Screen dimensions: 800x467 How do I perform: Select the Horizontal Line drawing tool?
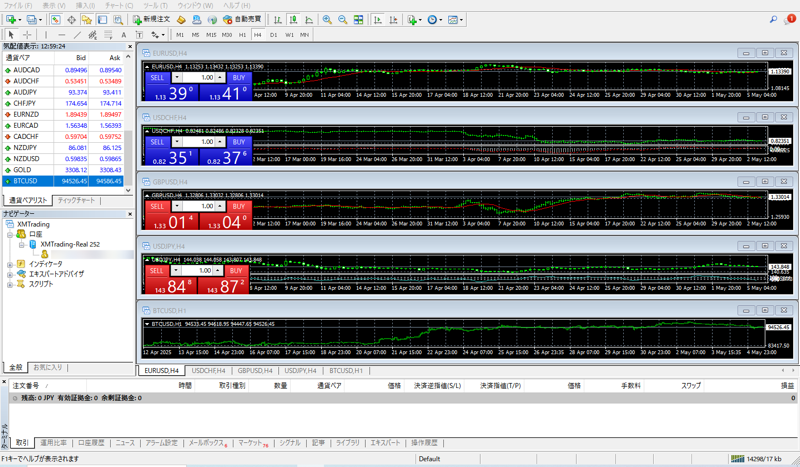(61, 35)
